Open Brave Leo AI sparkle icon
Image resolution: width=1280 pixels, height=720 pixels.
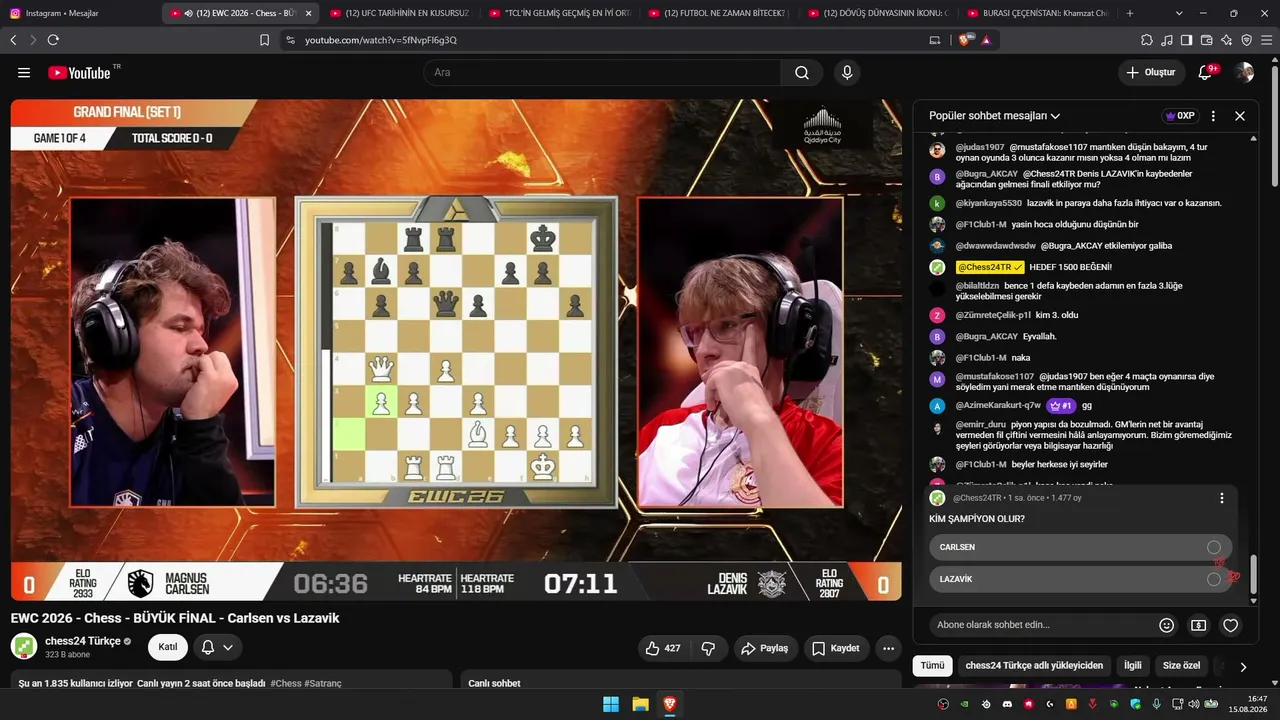1226,40
